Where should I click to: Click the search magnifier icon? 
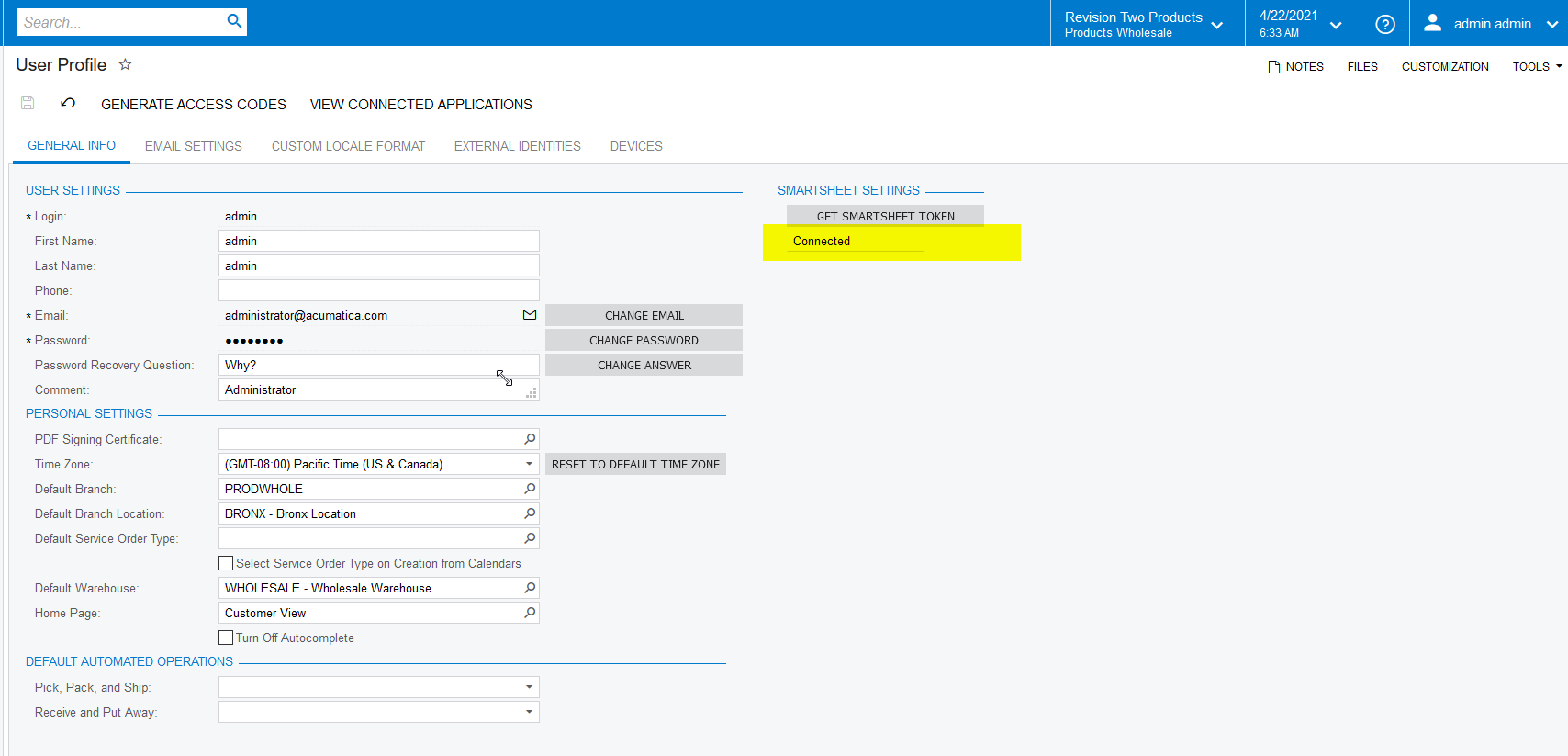click(x=234, y=21)
